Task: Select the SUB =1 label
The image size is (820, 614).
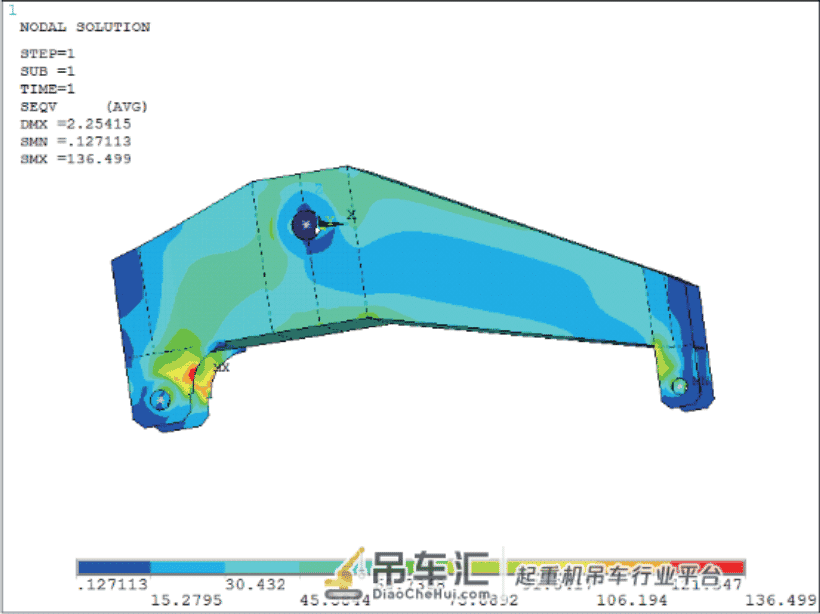Action: point(47,71)
